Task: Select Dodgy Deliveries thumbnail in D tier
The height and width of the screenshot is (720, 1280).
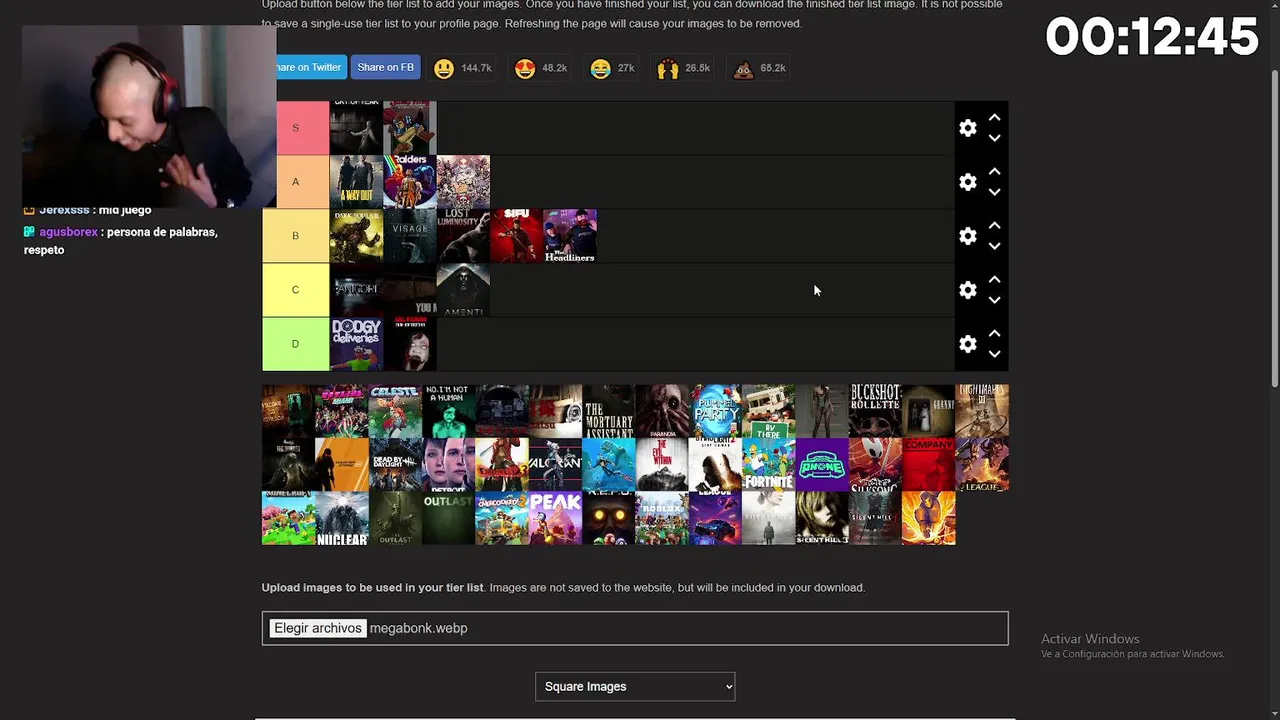Action: coord(356,344)
